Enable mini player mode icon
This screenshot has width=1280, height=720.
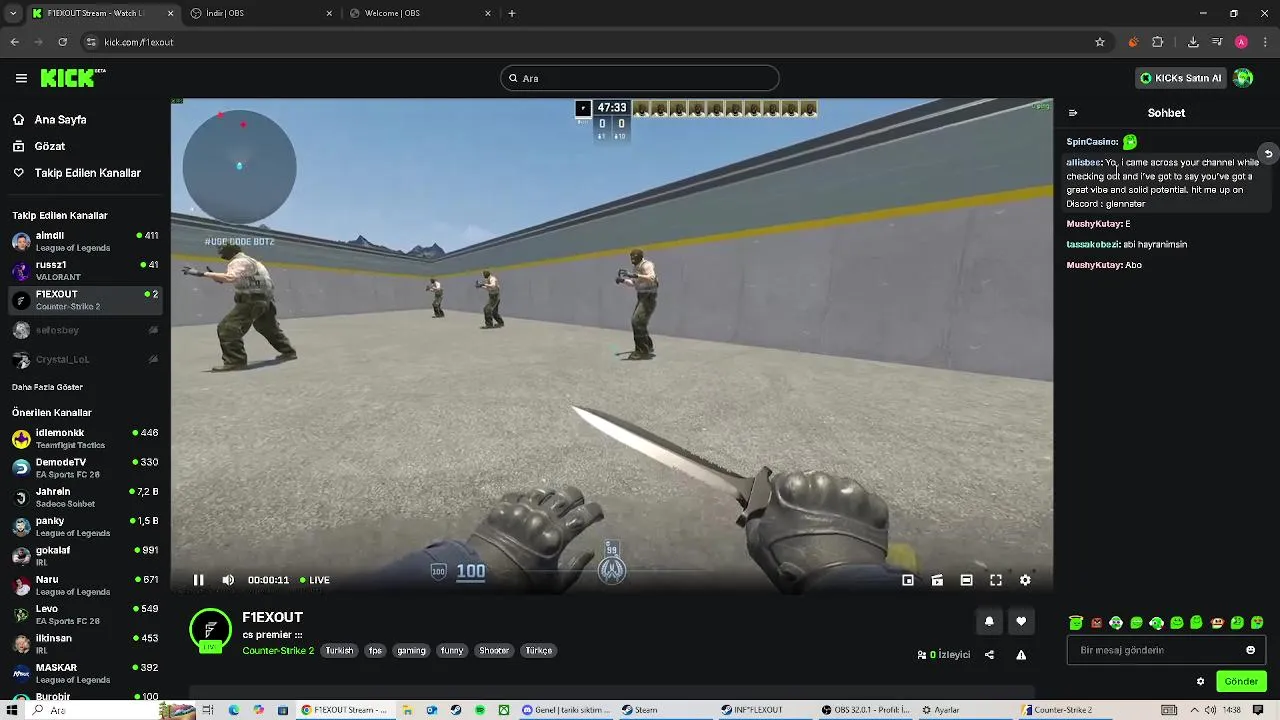(x=908, y=580)
